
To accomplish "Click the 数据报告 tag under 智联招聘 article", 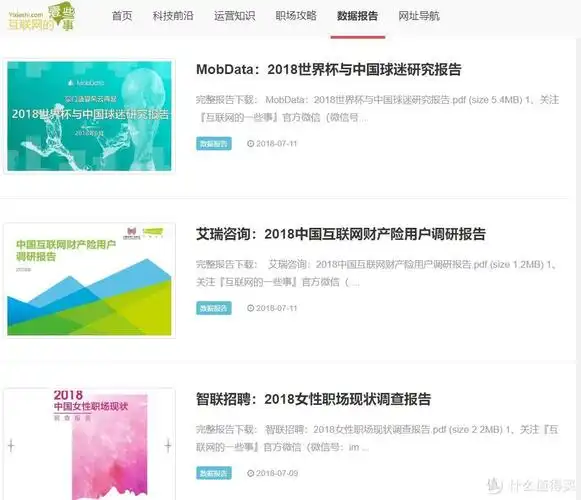I will 214,473.
